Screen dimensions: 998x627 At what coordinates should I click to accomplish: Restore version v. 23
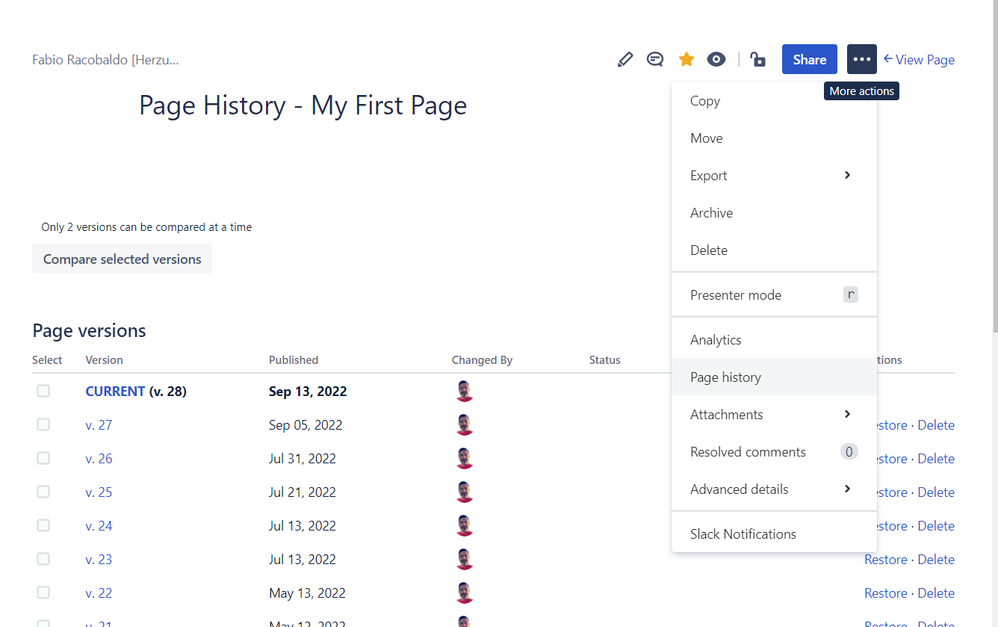[885, 560]
